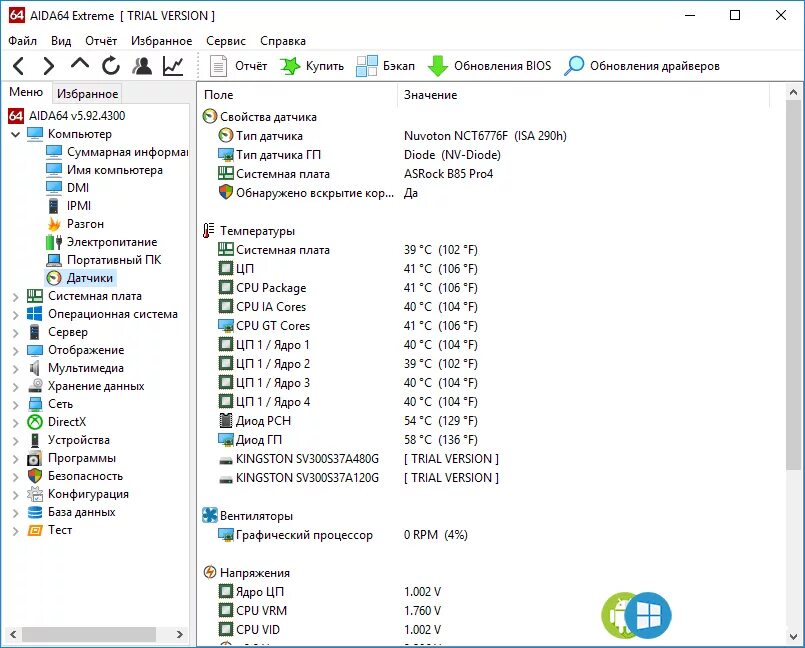Switch to the Избранное sidebar tab
The width and height of the screenshot is (805, 648).
(x=87, y=93)
